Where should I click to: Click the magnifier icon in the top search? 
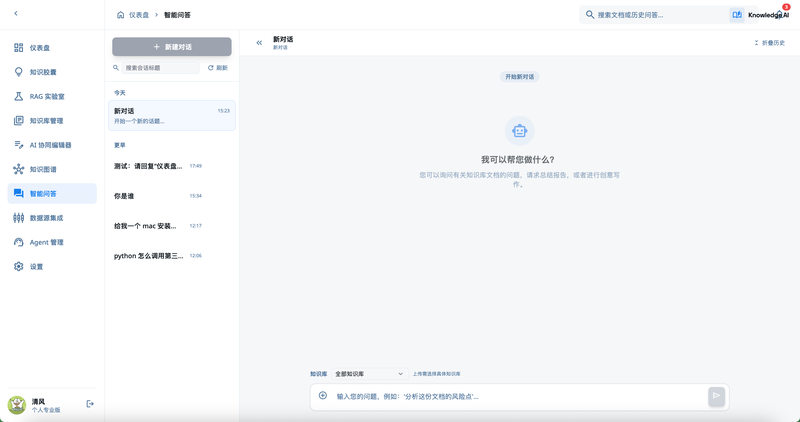tap(590, 15)
